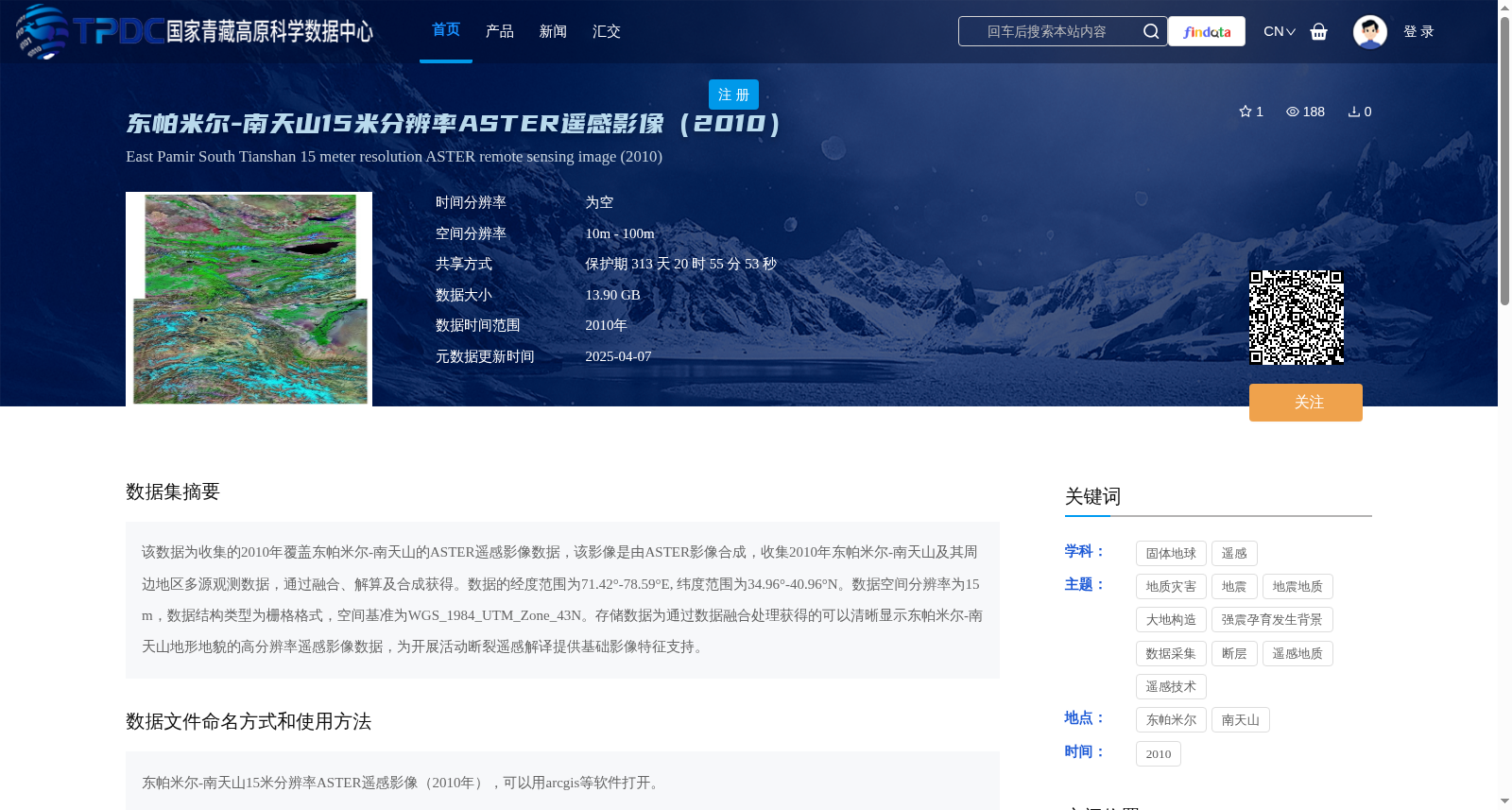Click the dataset QR code
Viewport: 1512px width, 810px height.
click(1297, 318)
